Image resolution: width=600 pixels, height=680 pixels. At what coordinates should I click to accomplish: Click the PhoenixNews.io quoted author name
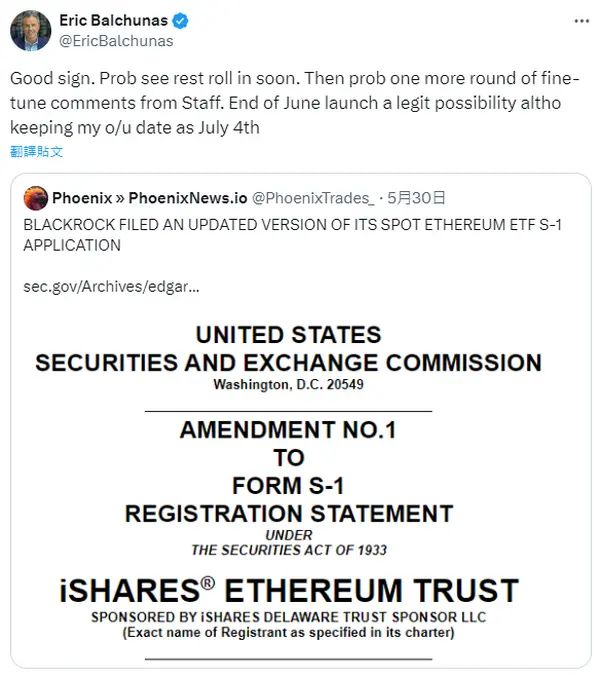(x=150, y=198)
